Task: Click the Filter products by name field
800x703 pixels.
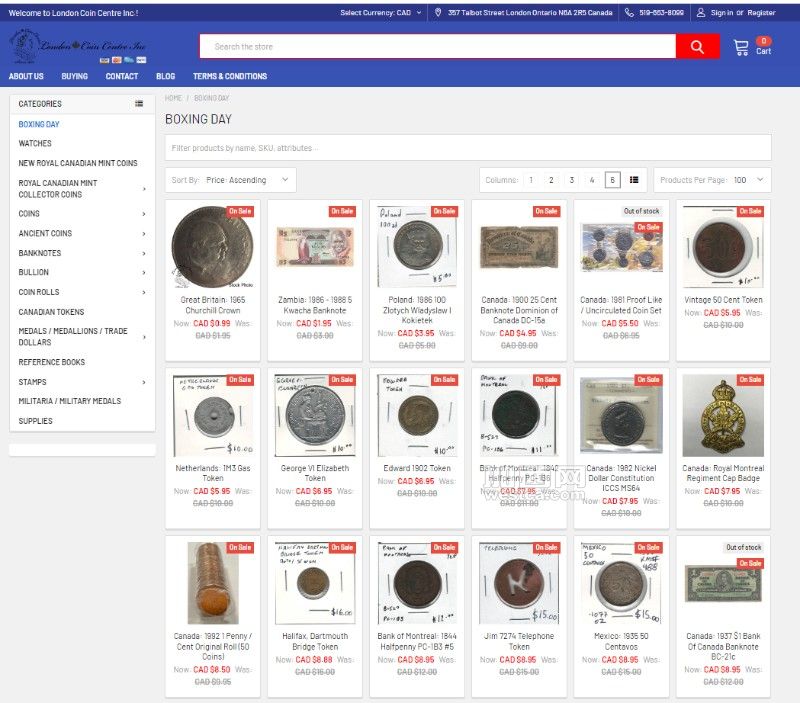Action: pyautogui.click(x=468, y=148)
